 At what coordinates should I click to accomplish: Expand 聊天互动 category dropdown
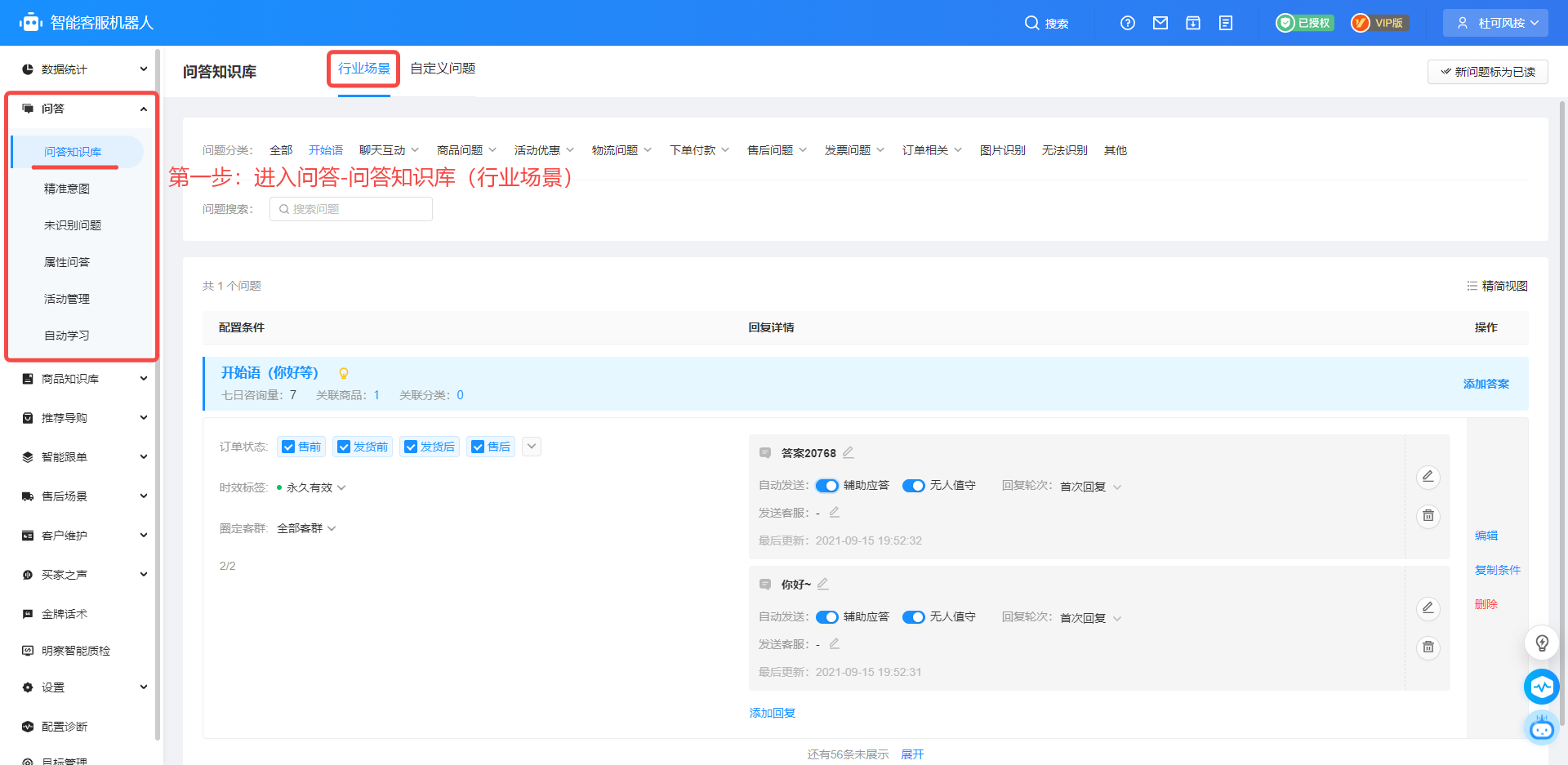[389, 150]
